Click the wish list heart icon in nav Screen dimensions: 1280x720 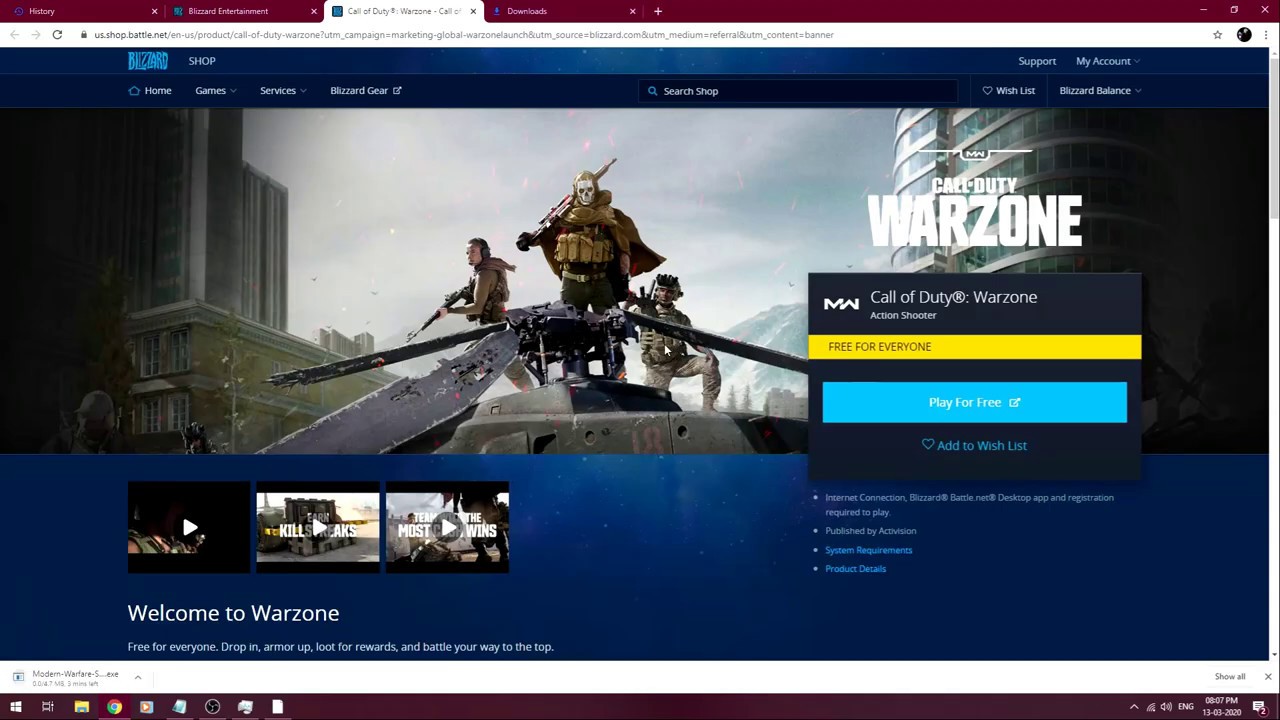tap(987, 91)
